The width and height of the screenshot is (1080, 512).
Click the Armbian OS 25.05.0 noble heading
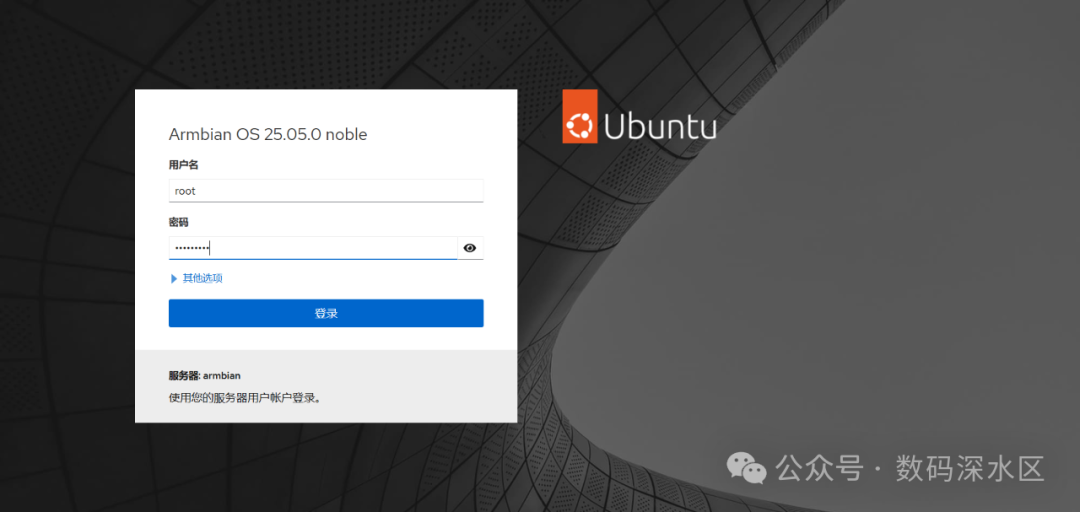coord(268,134)
